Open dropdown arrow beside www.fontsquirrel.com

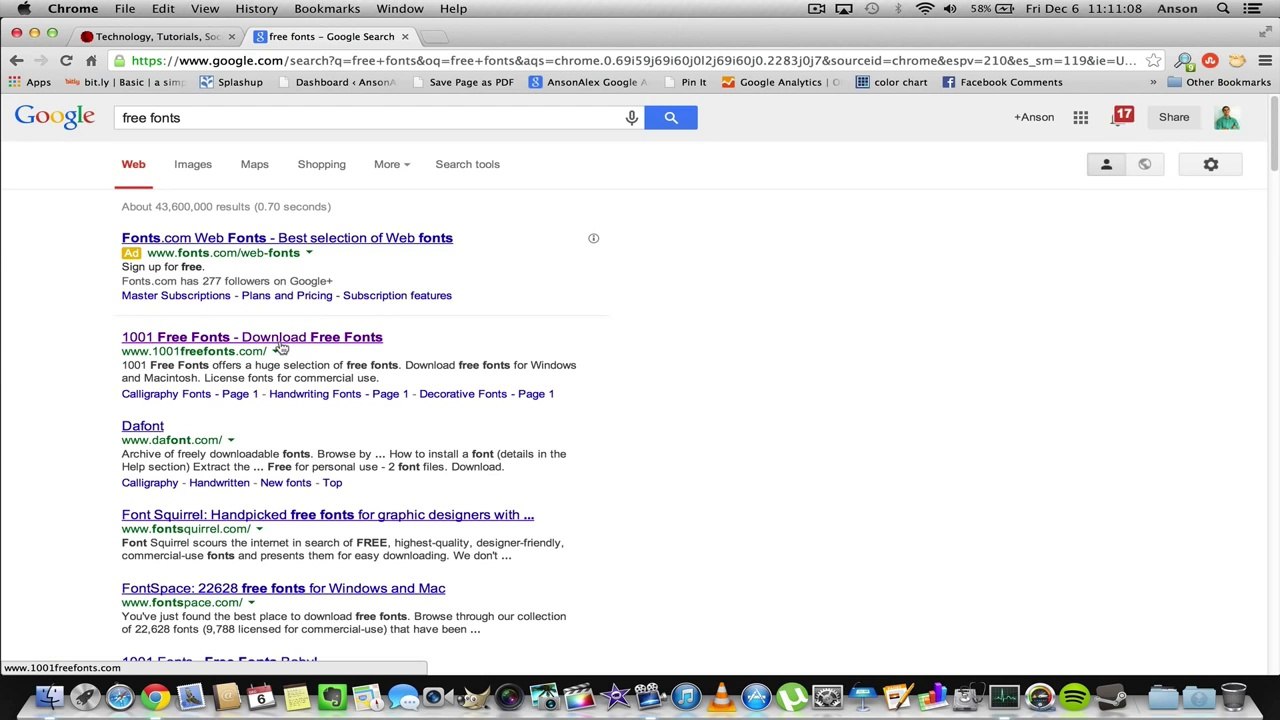point(259,529)
